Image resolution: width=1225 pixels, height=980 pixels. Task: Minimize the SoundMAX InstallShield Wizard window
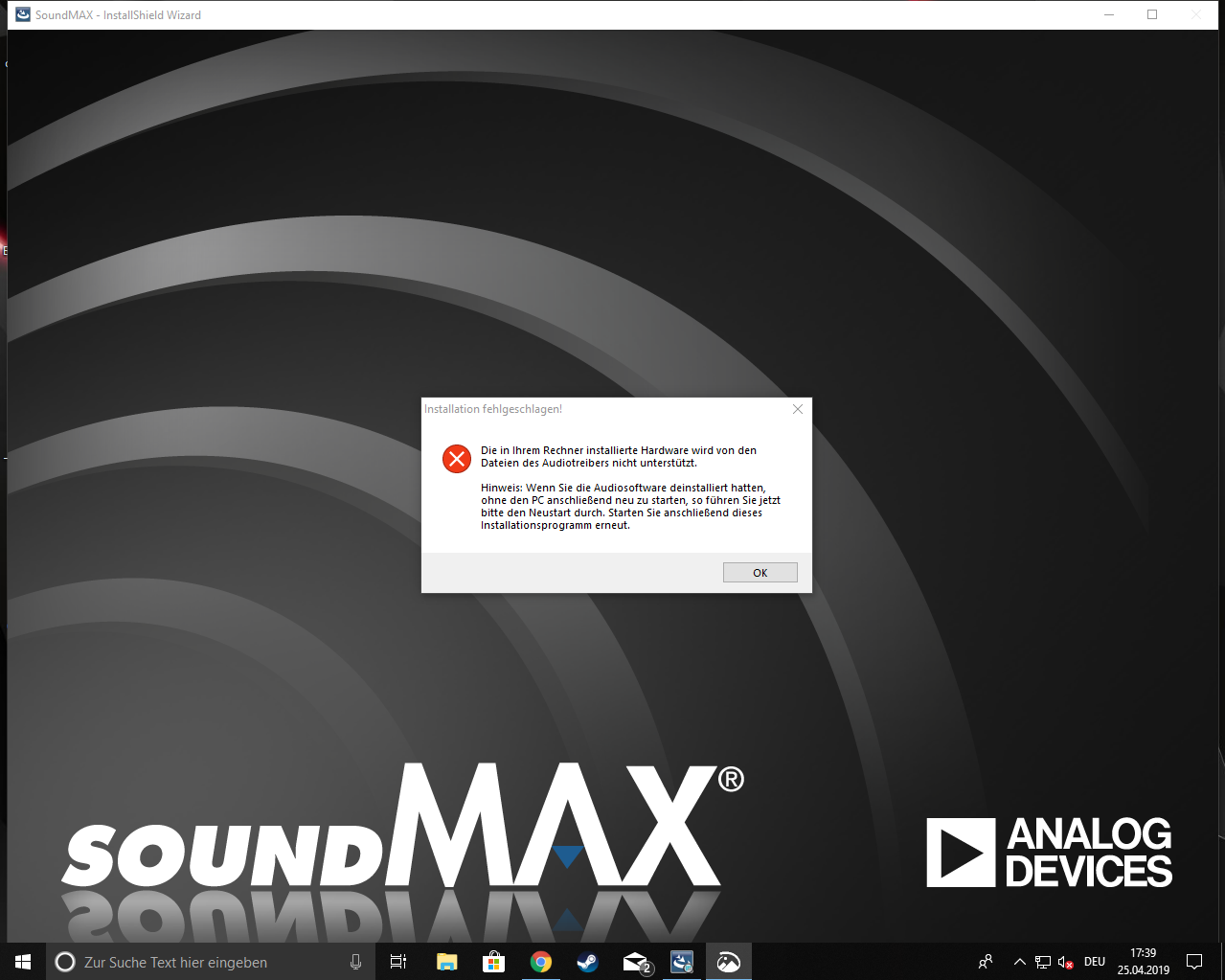[x=1109, y=14]
